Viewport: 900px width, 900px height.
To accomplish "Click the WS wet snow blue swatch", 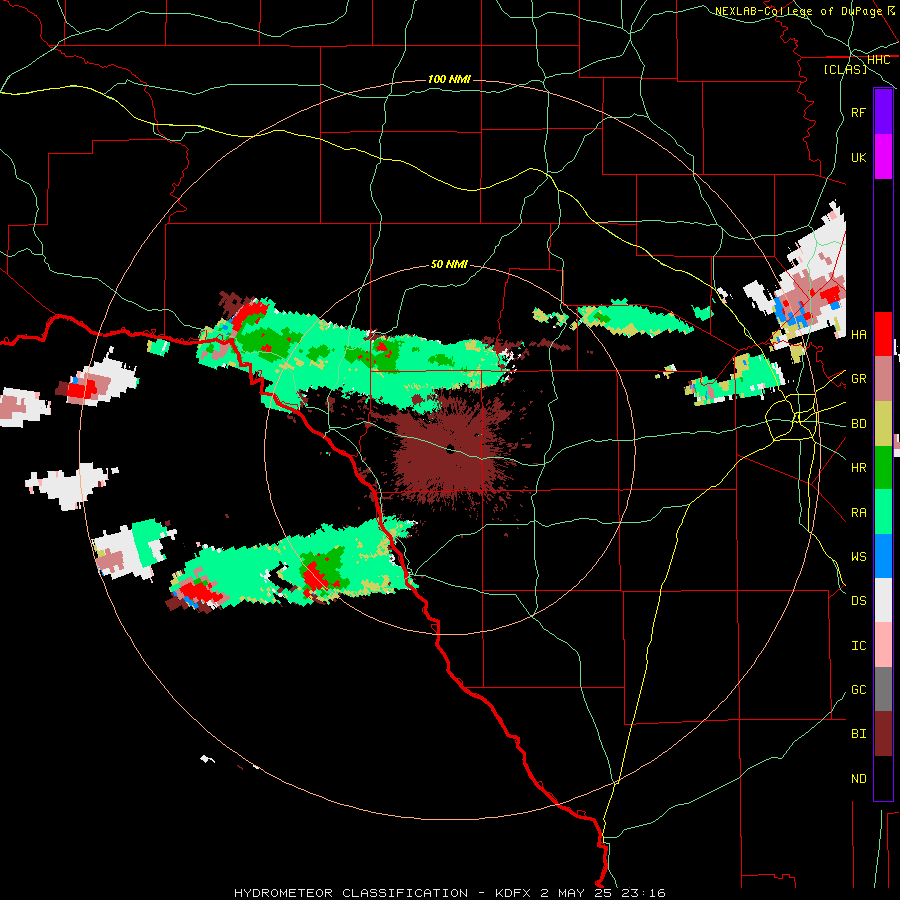I will [x=883, y=556].
